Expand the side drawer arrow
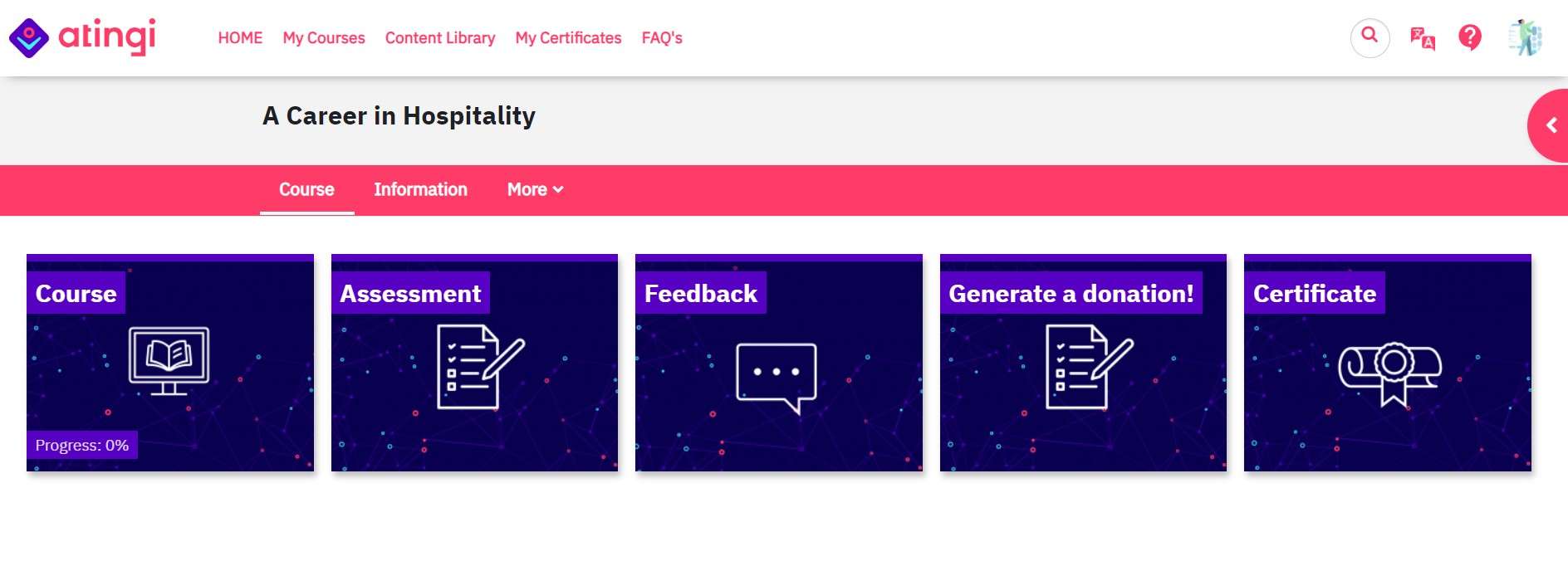This screenshot has height=571, width=1568. tap(1550, 125)
